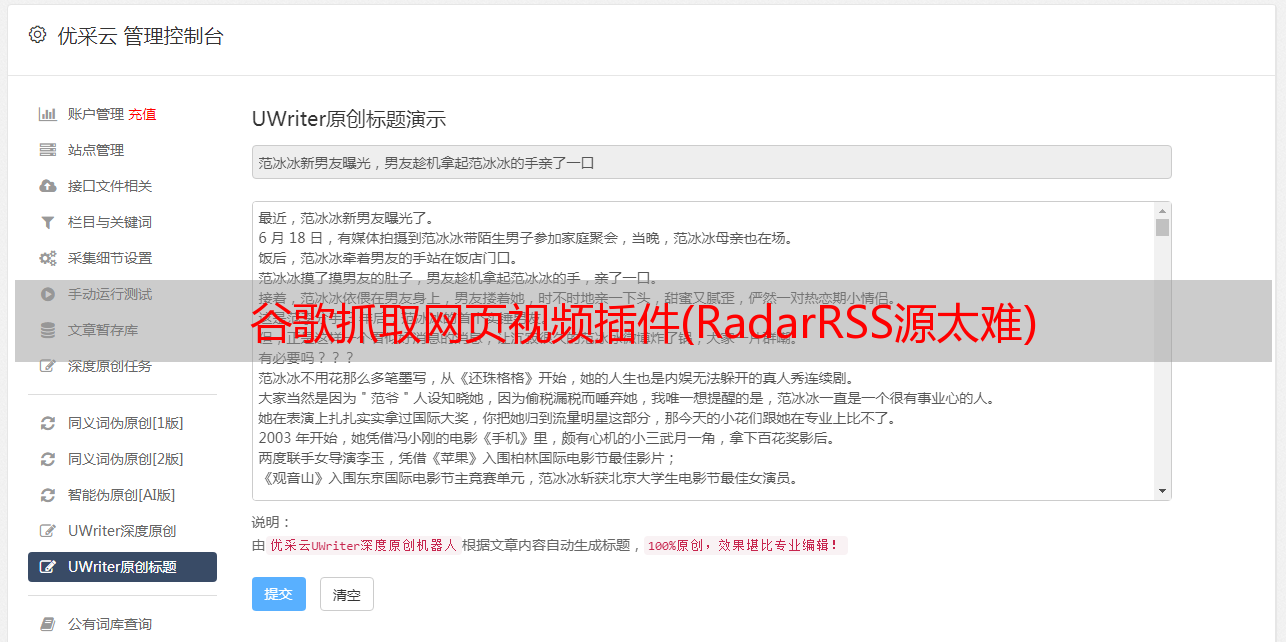Click the gear icon beside 优采云 管理控制台

pyautogui.click(x=37, y=35)
